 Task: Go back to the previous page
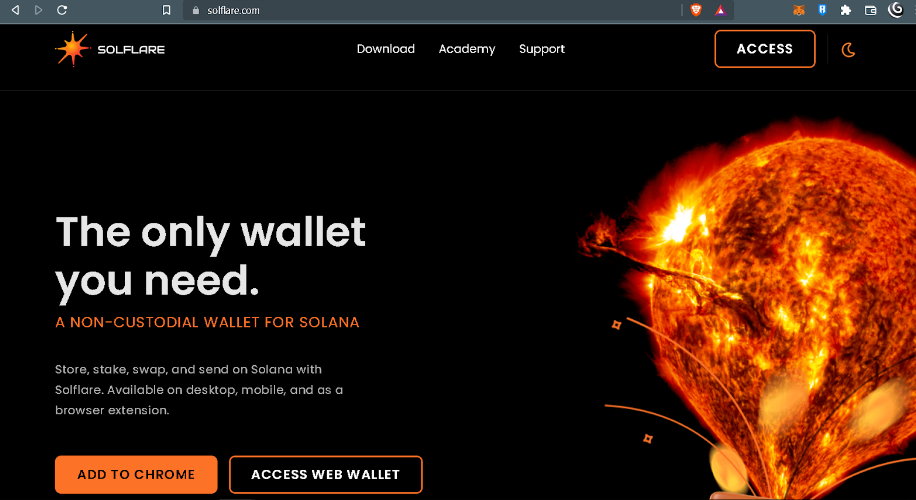(16, 10)
